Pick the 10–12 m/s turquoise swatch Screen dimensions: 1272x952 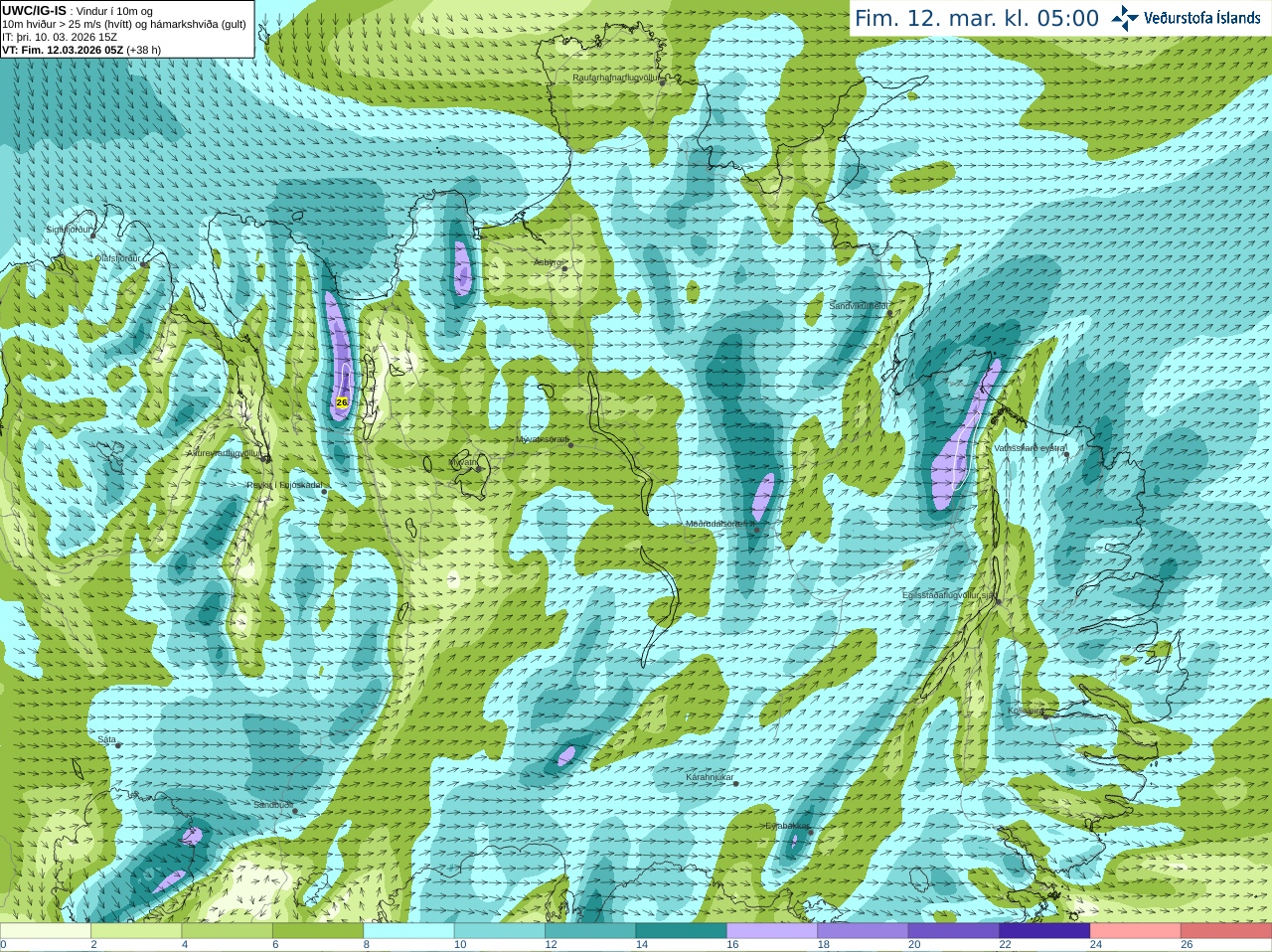point(500,931)
